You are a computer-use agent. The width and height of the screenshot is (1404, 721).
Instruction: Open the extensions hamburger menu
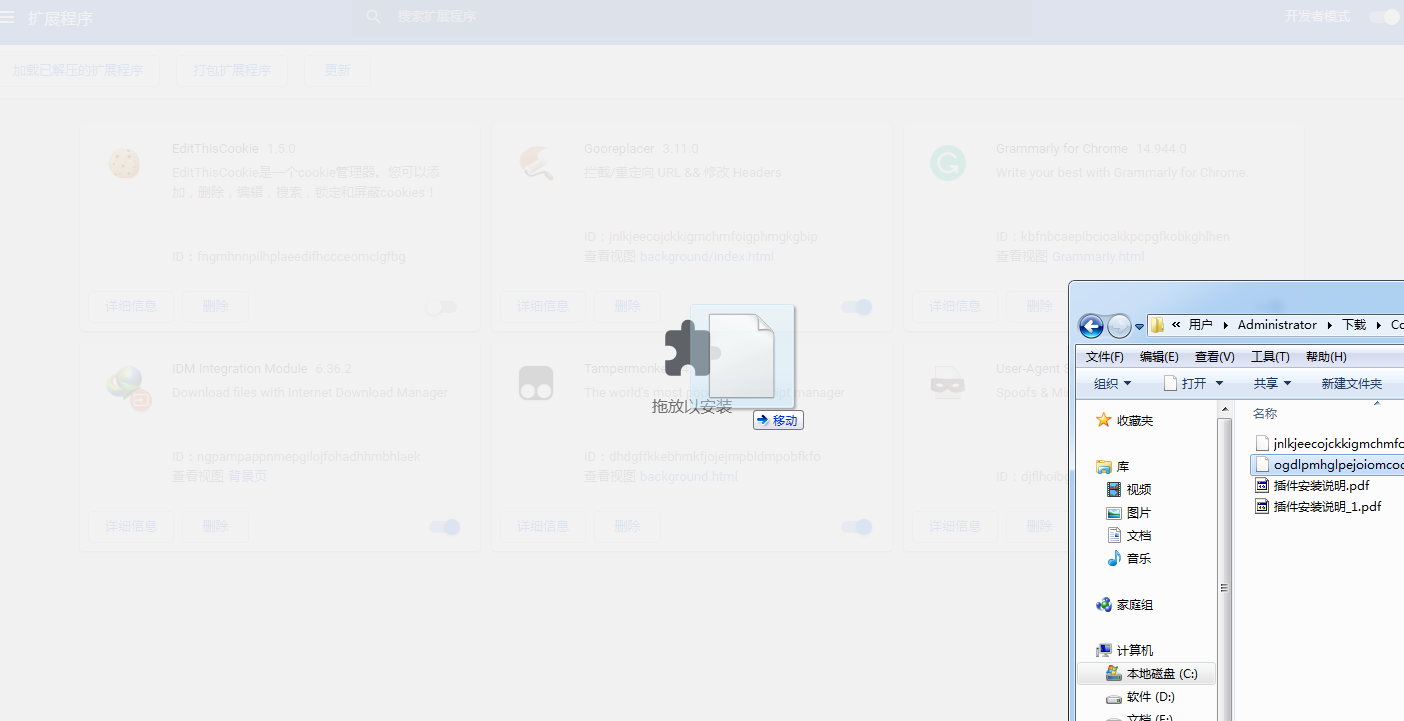[8, 17]
